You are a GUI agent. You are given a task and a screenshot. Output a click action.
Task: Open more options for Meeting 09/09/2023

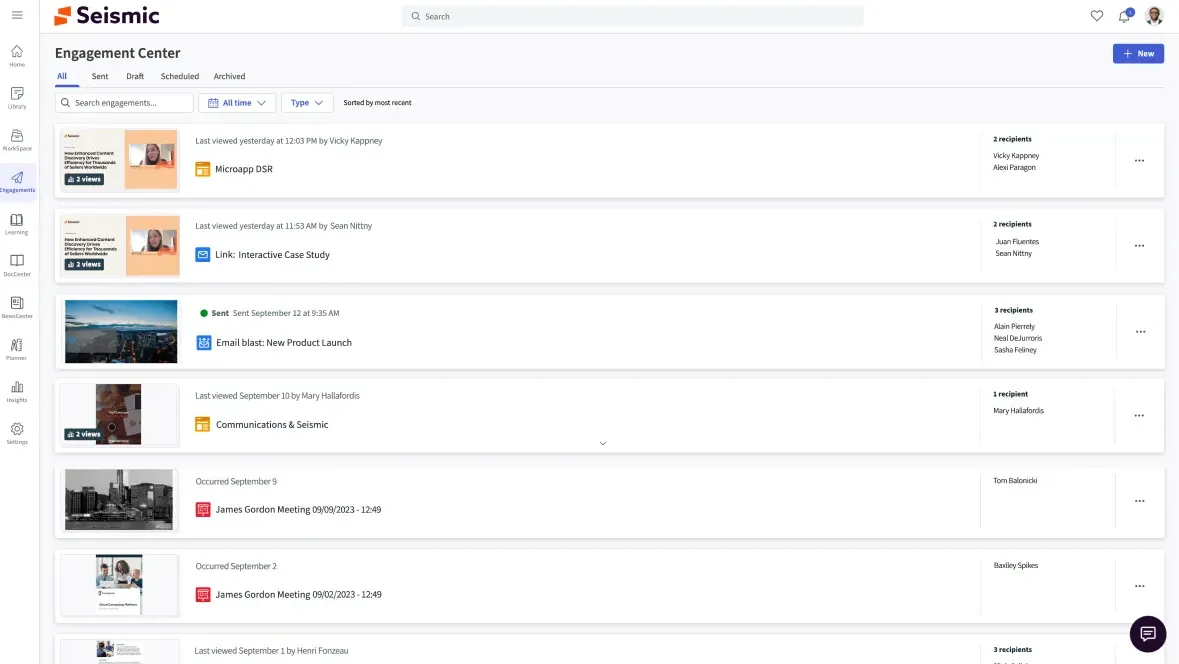tap(1139, 501)
